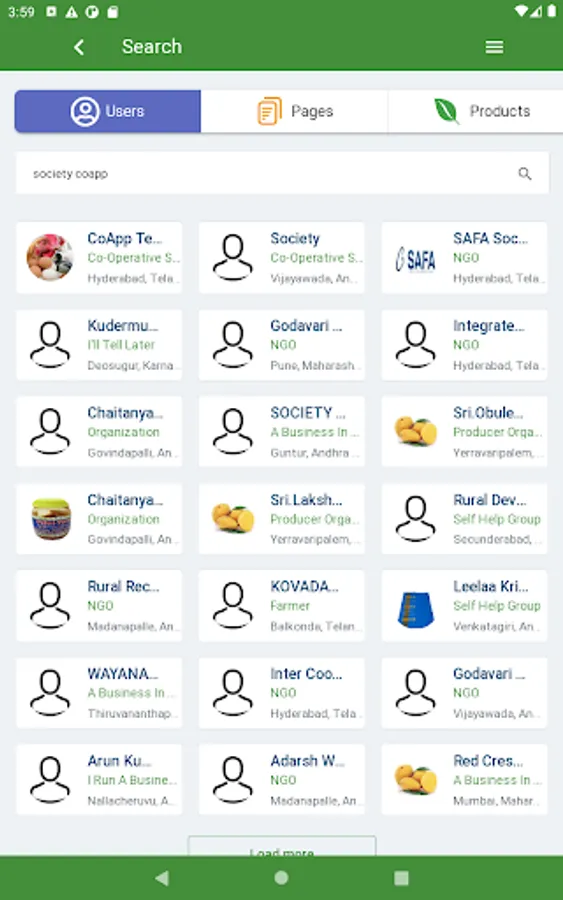This screenshot has height=900, width=563.
Task: Click the Load more button
Action: (282, 847)
